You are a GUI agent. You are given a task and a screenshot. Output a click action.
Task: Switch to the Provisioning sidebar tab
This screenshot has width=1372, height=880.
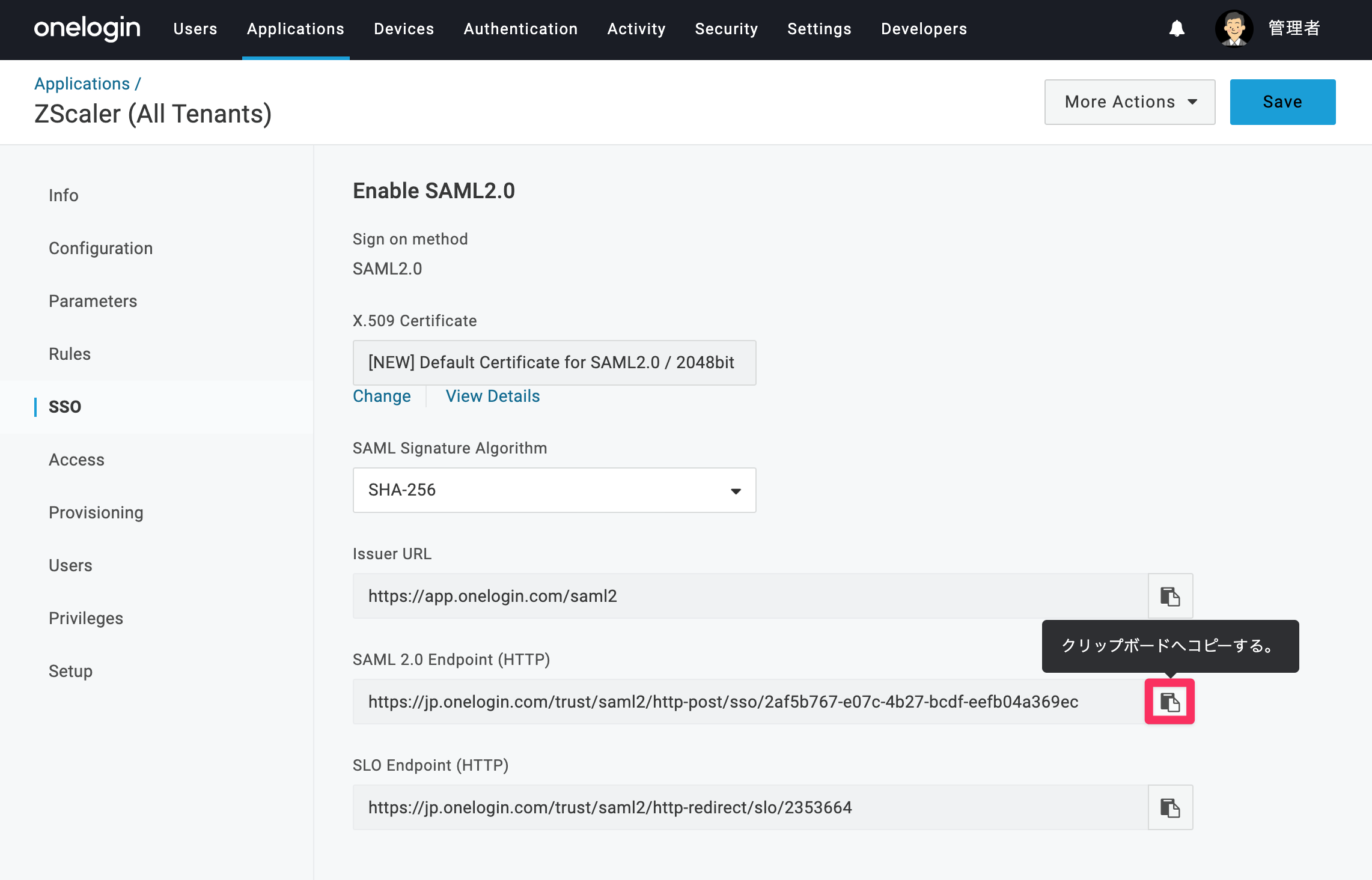click(x=96, y=512)
